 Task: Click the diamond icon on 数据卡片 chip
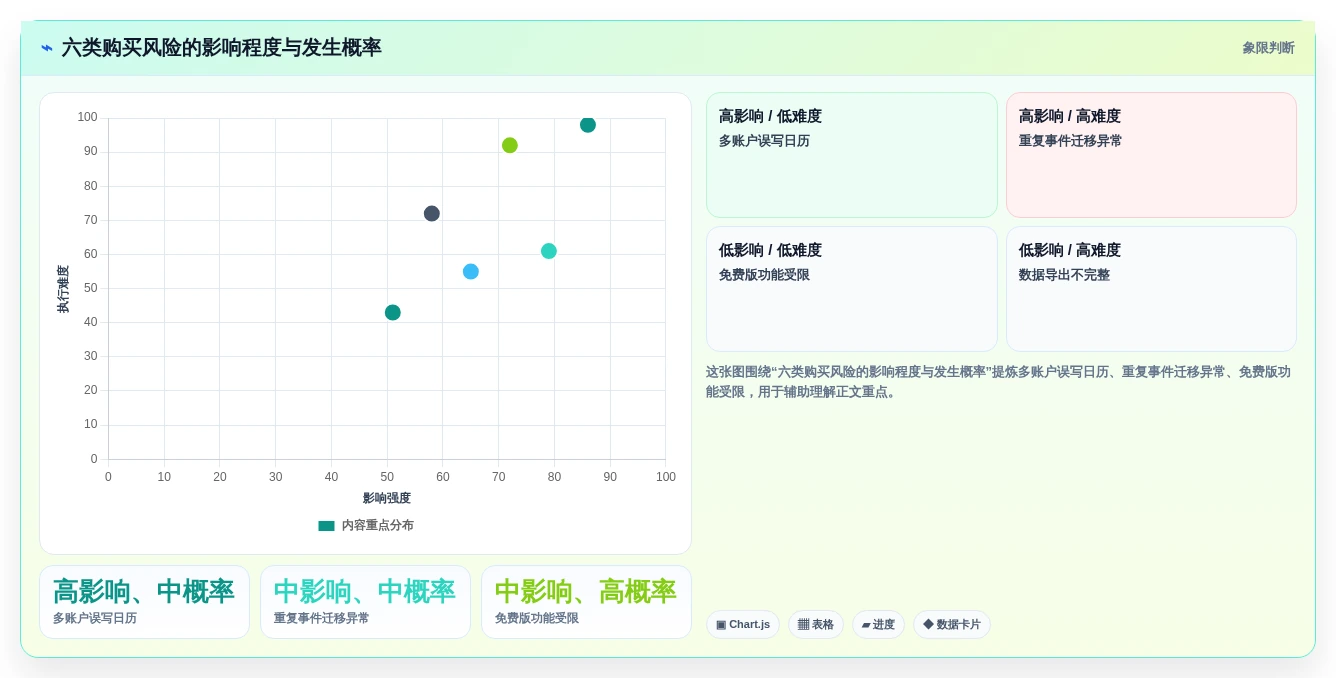click(x=928, y=624)
